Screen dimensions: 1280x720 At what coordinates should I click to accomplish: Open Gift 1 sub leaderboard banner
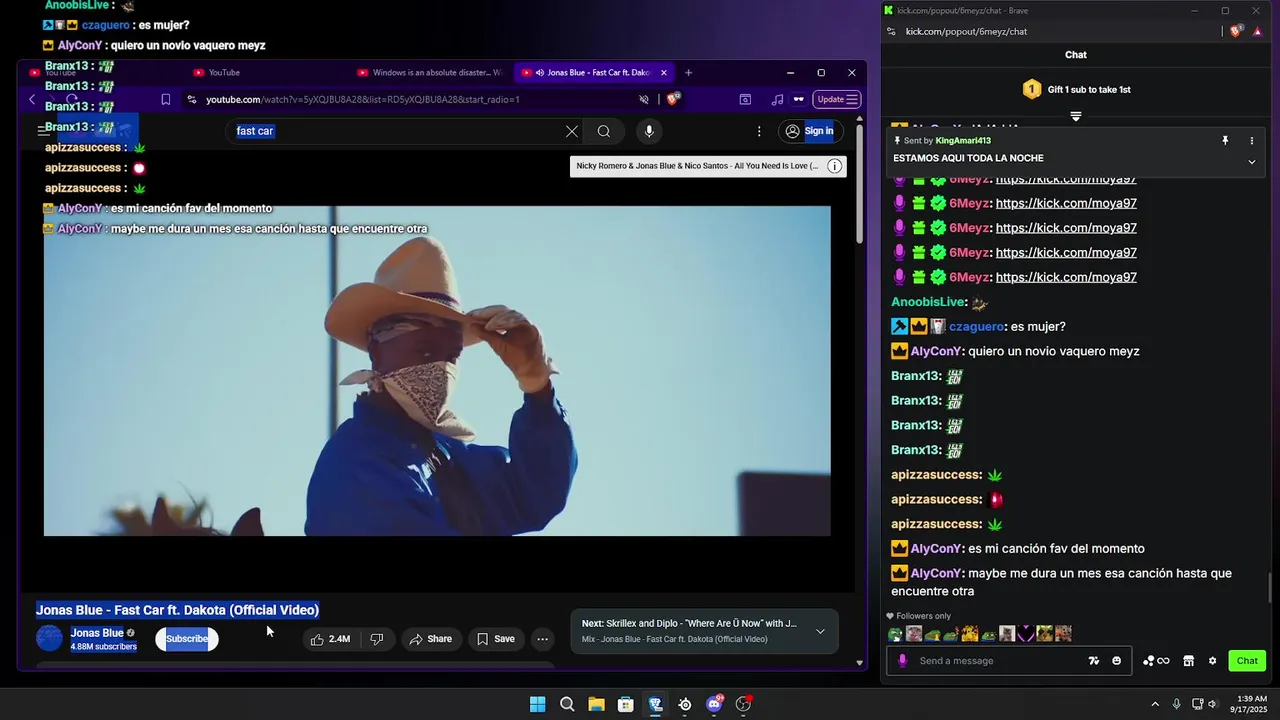[1076, 89]
